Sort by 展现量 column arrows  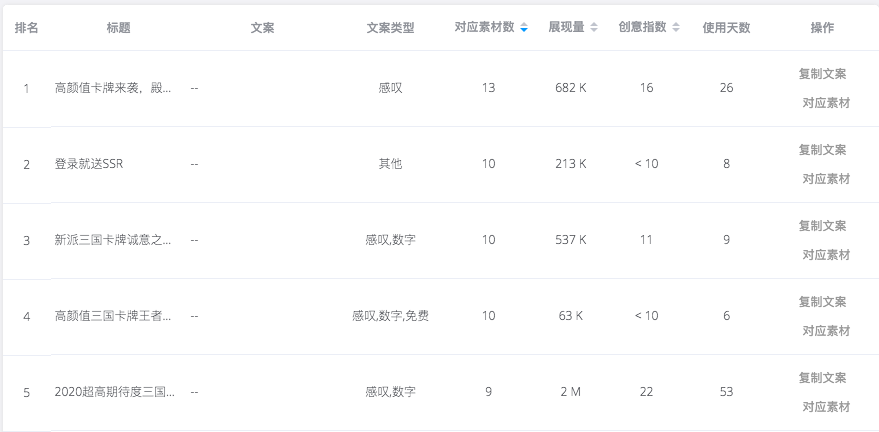pyautogui.click(x=594, y=27)
